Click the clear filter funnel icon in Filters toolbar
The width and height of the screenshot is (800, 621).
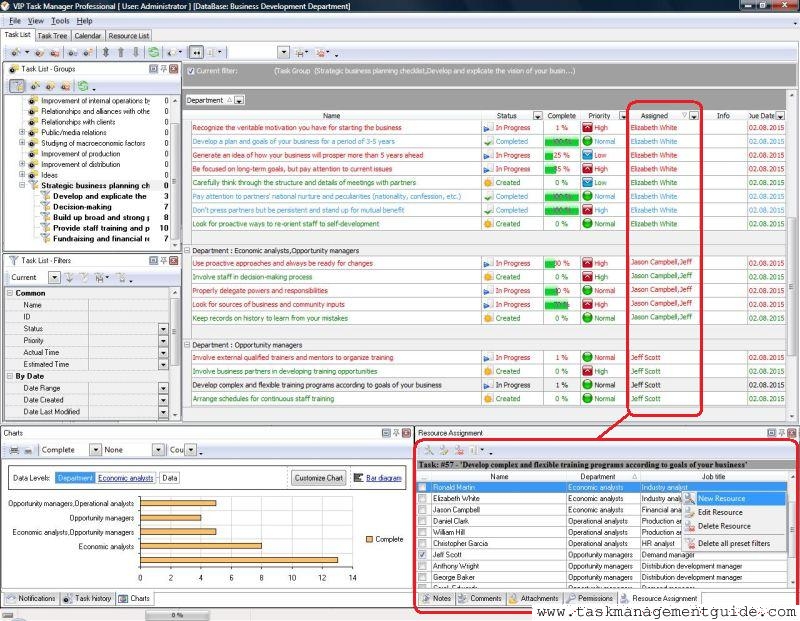point(84,277)
